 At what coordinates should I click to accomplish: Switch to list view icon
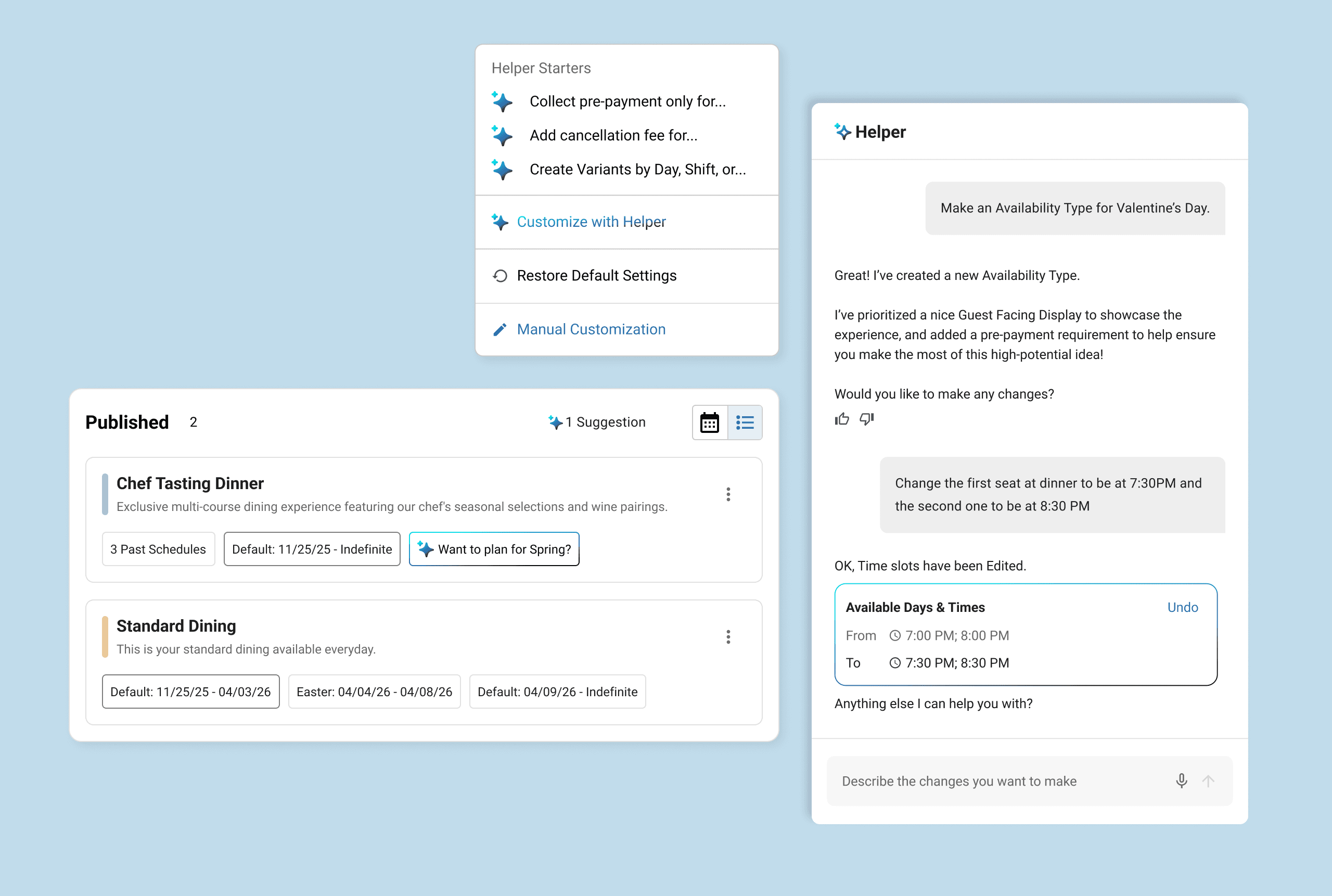click(x=745, y=423)
